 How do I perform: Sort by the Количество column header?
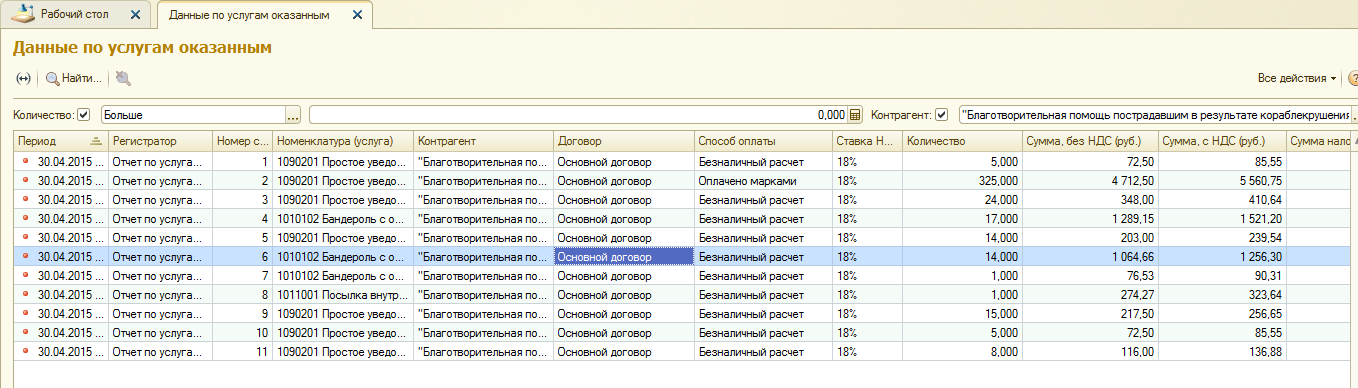coord(962,141)
